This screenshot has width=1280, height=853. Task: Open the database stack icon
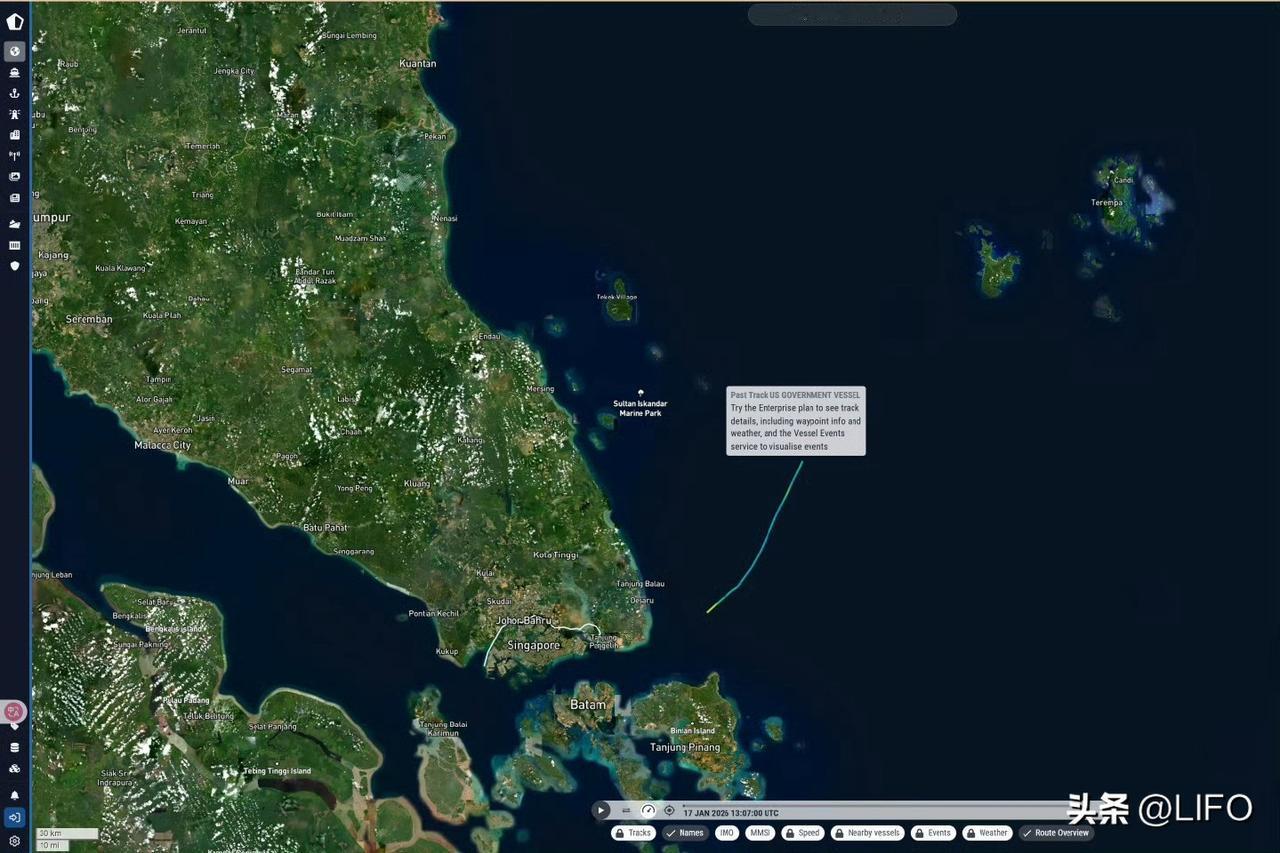[x=15, y=747]
